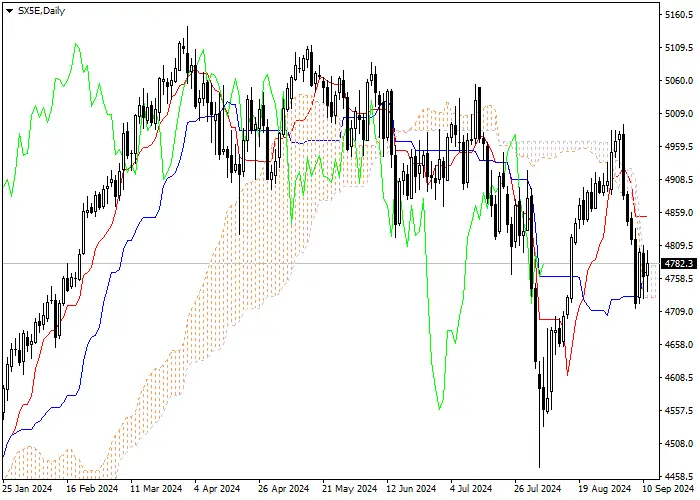Screen dimensions: 700x500
Task: Click the 4709.0 price axis label
Action: (679, 311)
